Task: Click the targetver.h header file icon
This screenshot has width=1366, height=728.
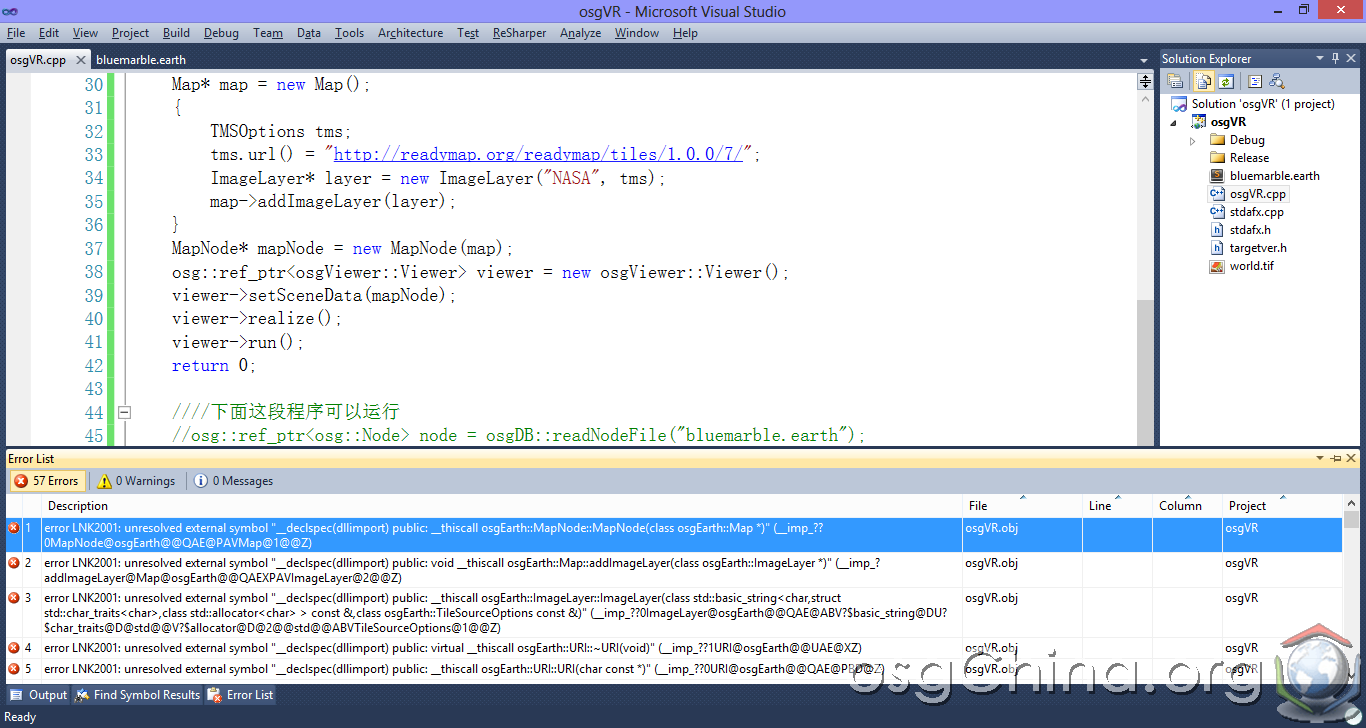Action: (1217, 248)
